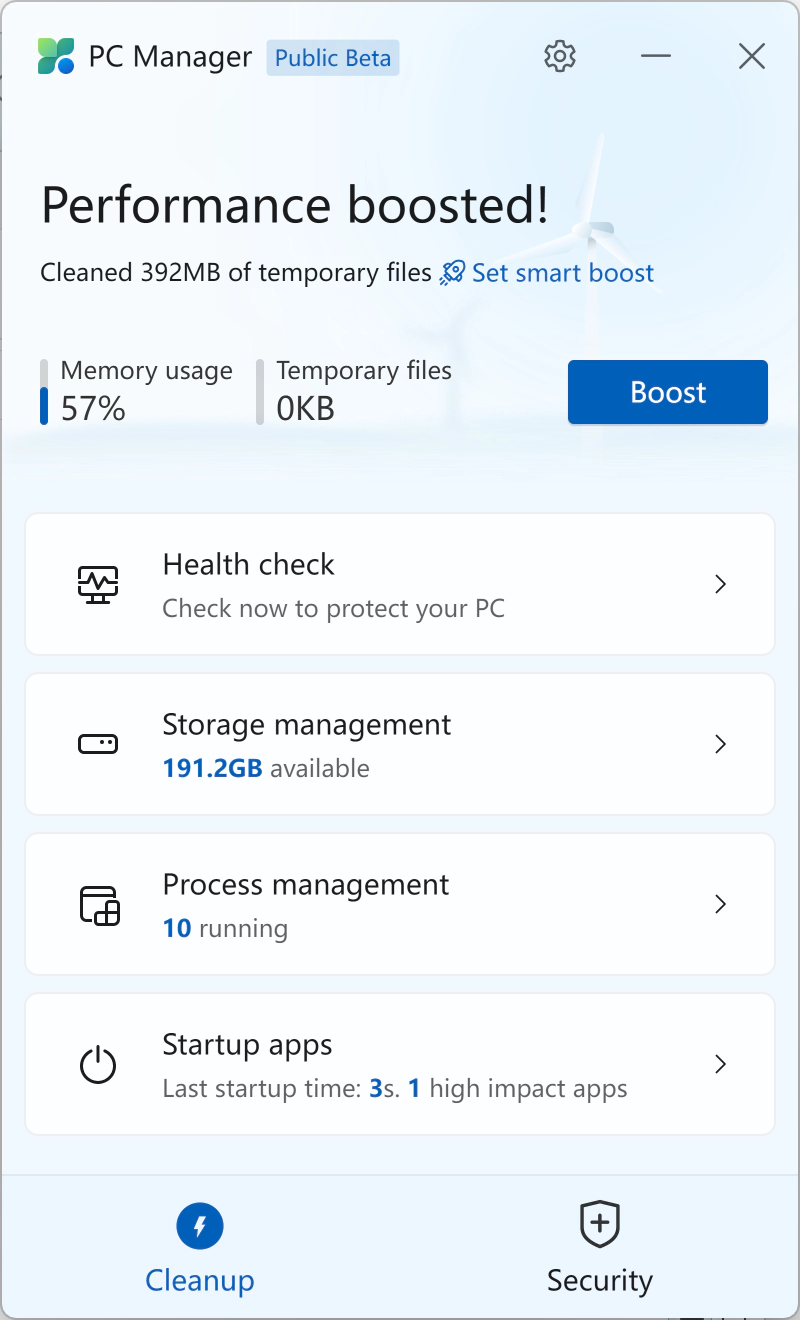Open settings with the gear icon
Screen dimensions: 800x1320
pos(560,57)
